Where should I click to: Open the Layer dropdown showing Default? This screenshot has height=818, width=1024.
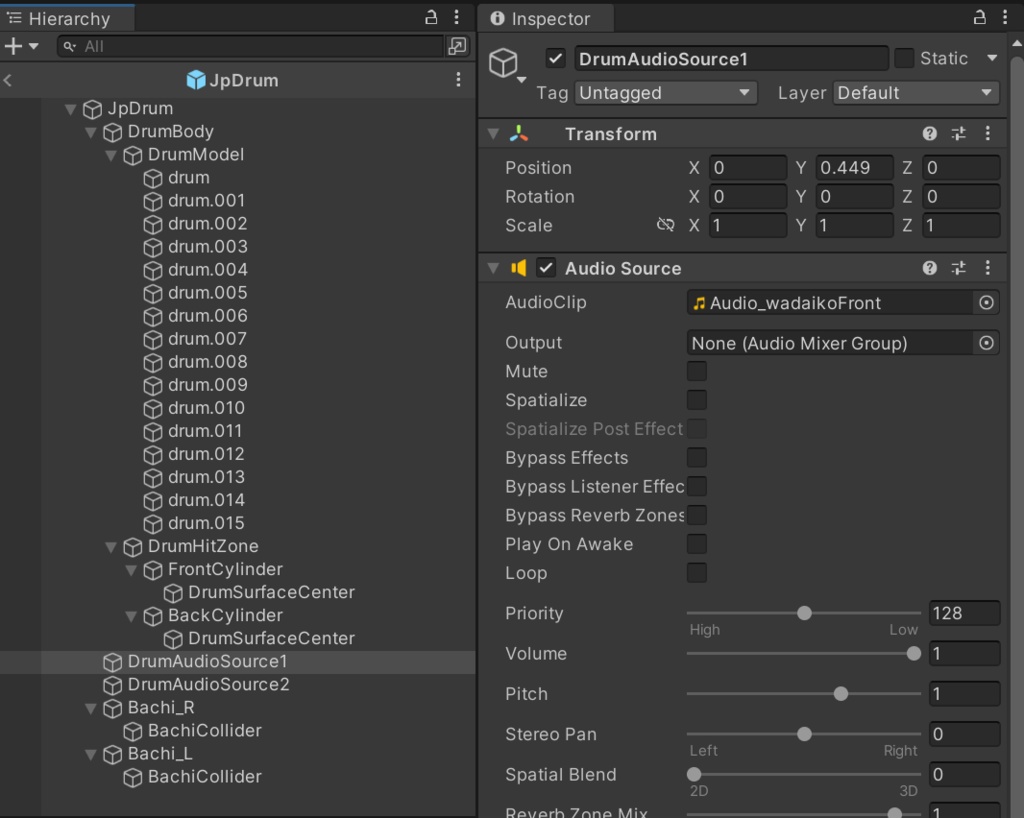(x=916, y=93)
